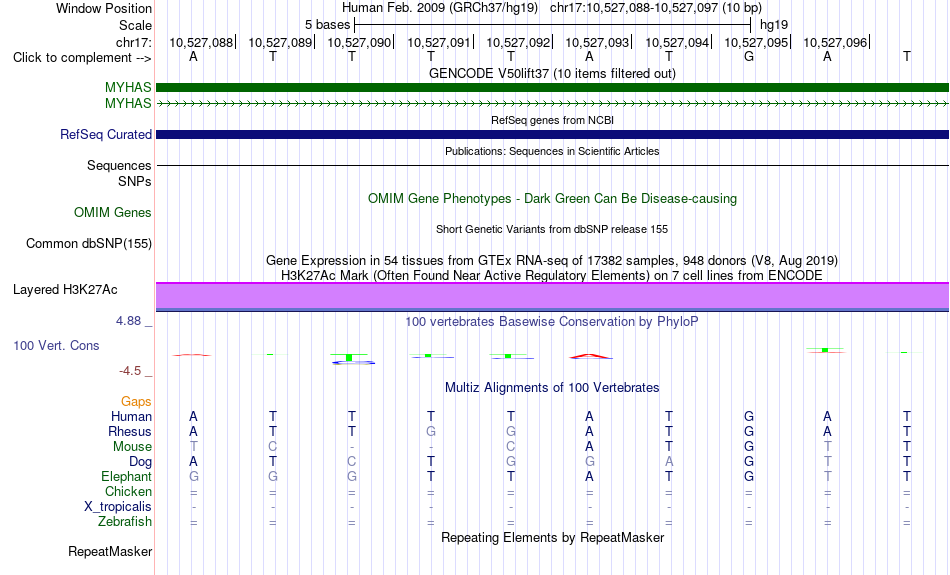Open the OMIM Gene Phenotypes track title

pos(552,199)
